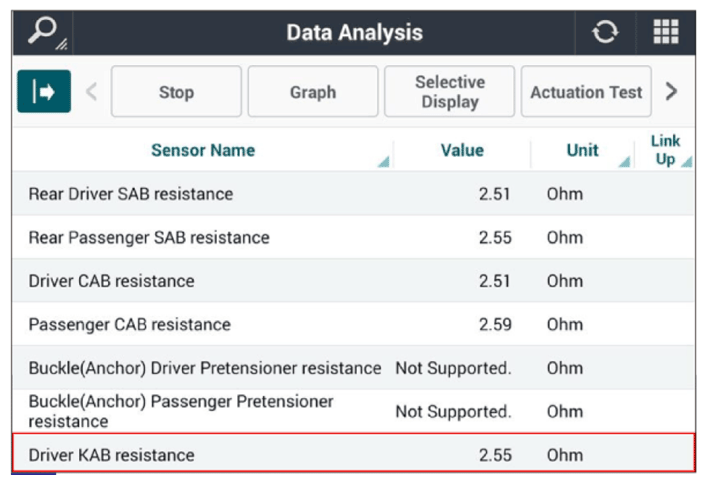Select the highlighted Driver KAB resistance row
Screen dimensions: 707x484
354,454
